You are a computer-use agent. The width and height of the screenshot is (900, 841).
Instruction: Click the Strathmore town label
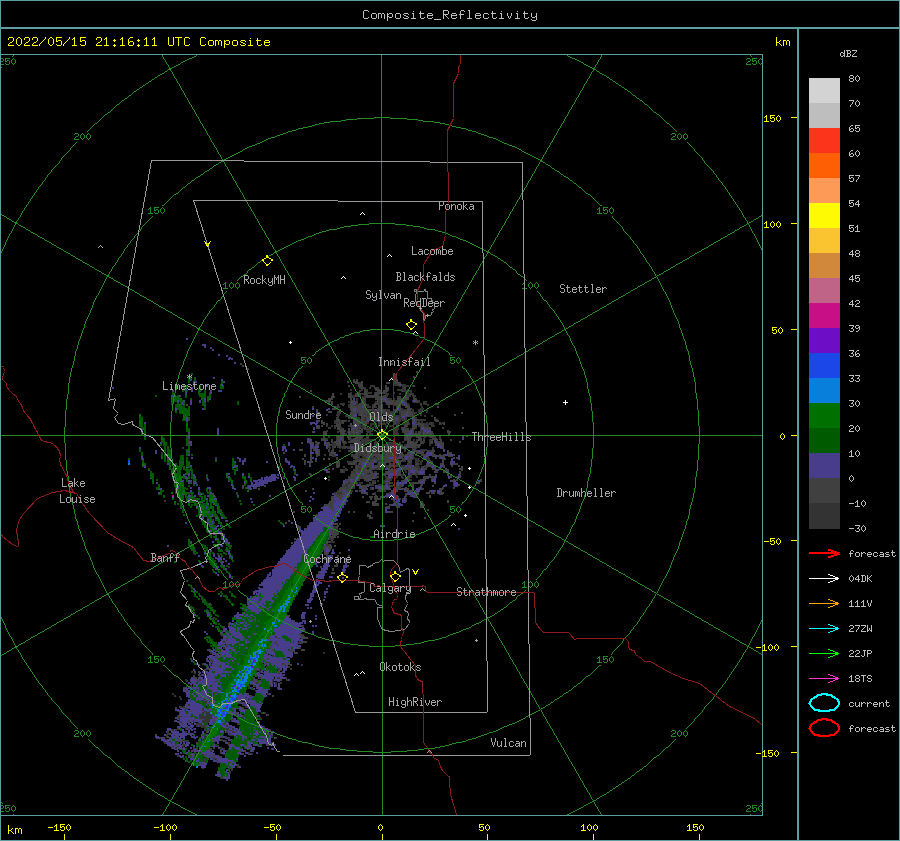pos(486,592)
